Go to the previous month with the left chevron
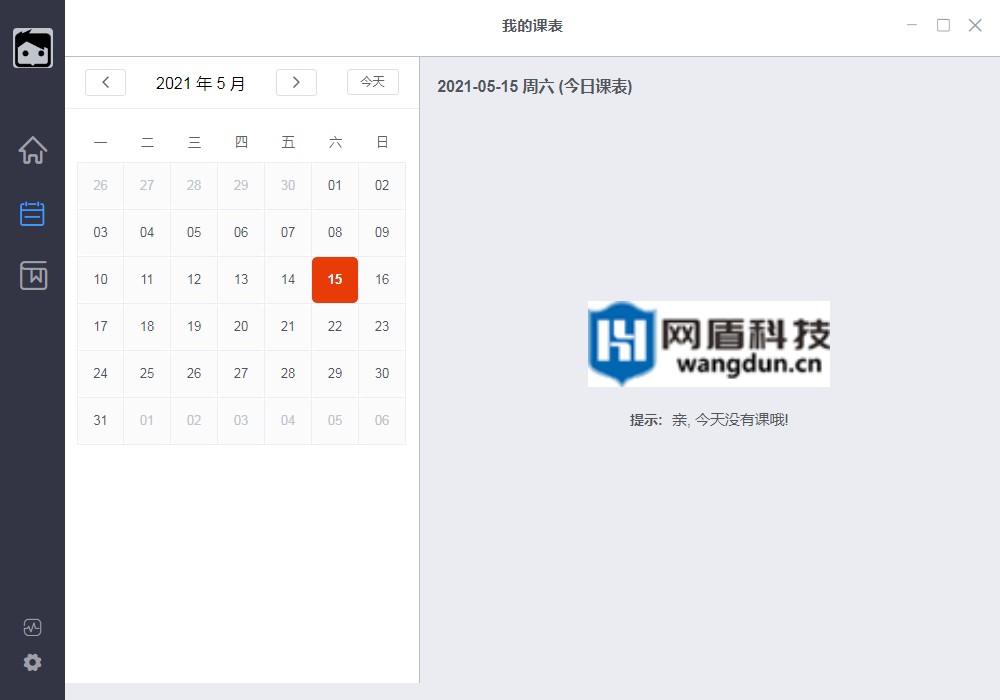 105,82
